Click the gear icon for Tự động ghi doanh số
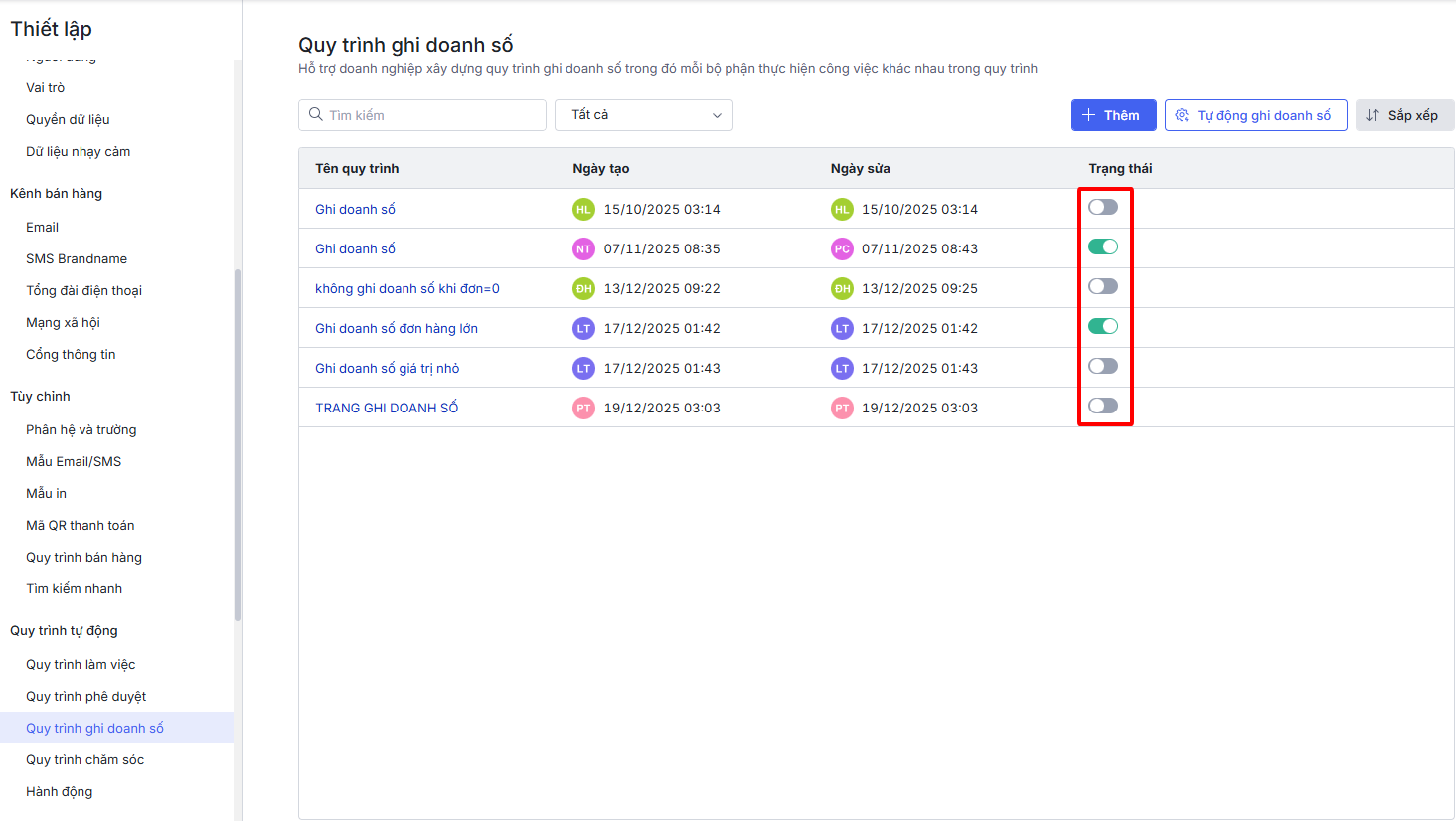This screenshot has width=1456, height=821. pyautogui.click(x=1182, y=115)
